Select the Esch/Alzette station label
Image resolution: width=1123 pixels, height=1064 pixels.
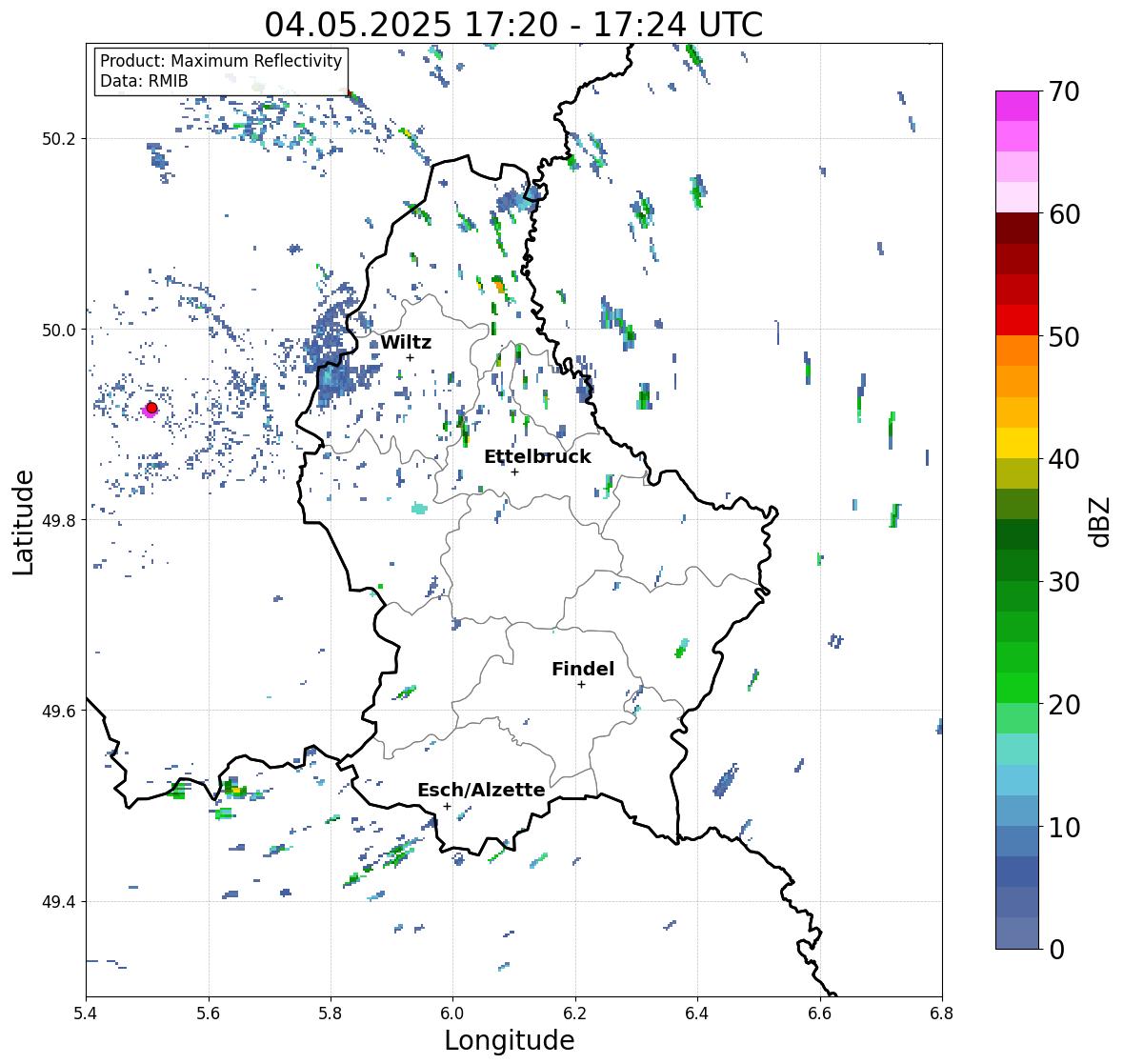[x=481, y=790]
